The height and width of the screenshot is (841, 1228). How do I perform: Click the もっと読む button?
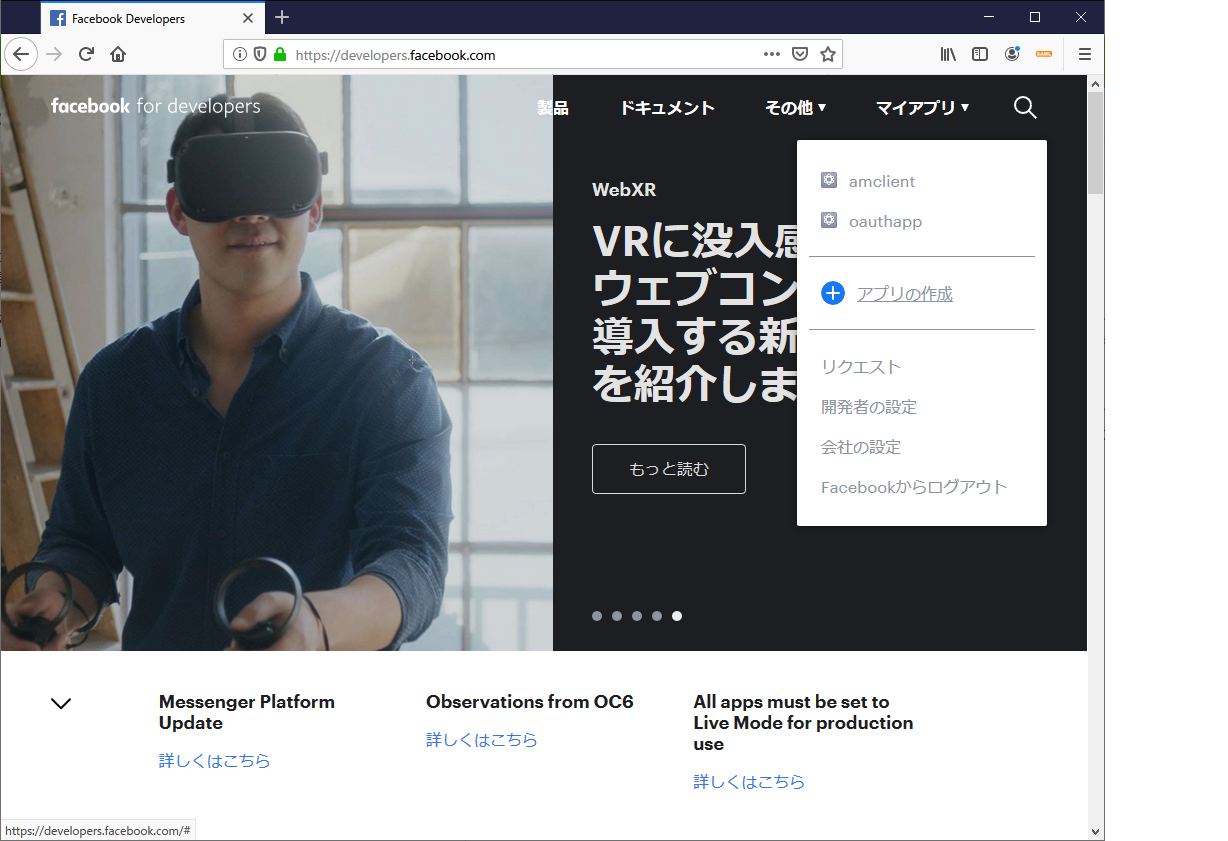[669, 469]
